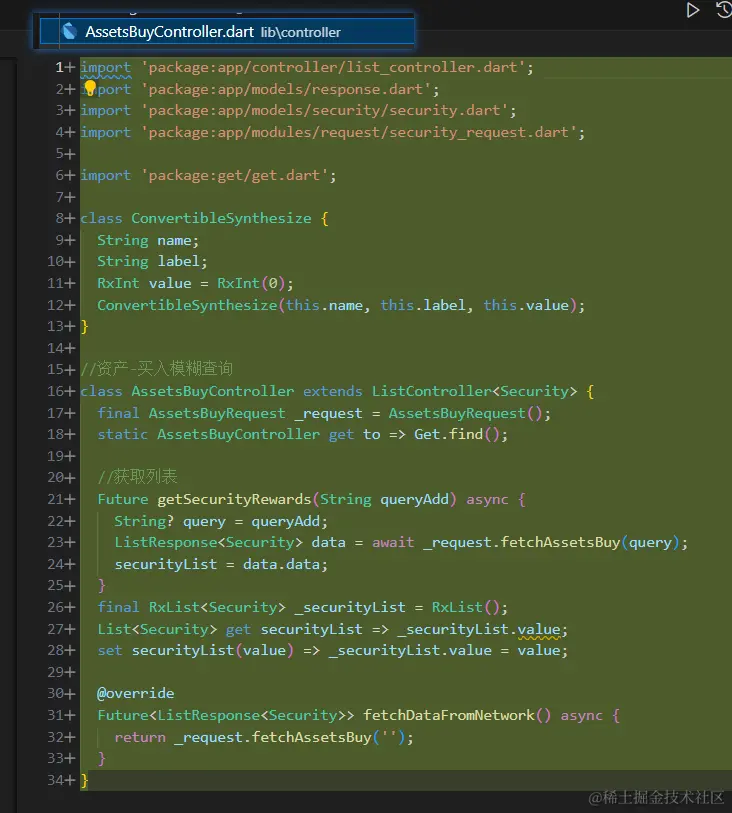The height and width of the screenshot is (813, 732).
Task: Click the 'AssetsBuyController extends' class line
Action: 337,391
